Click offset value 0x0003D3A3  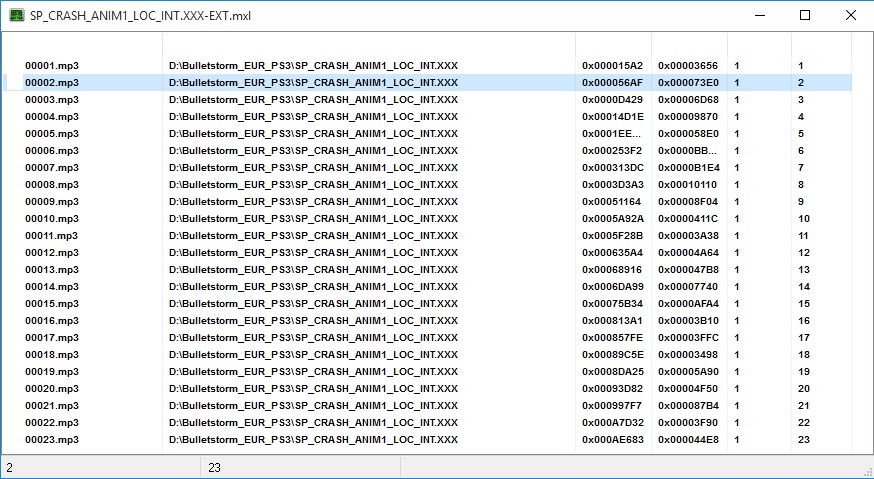613,185
